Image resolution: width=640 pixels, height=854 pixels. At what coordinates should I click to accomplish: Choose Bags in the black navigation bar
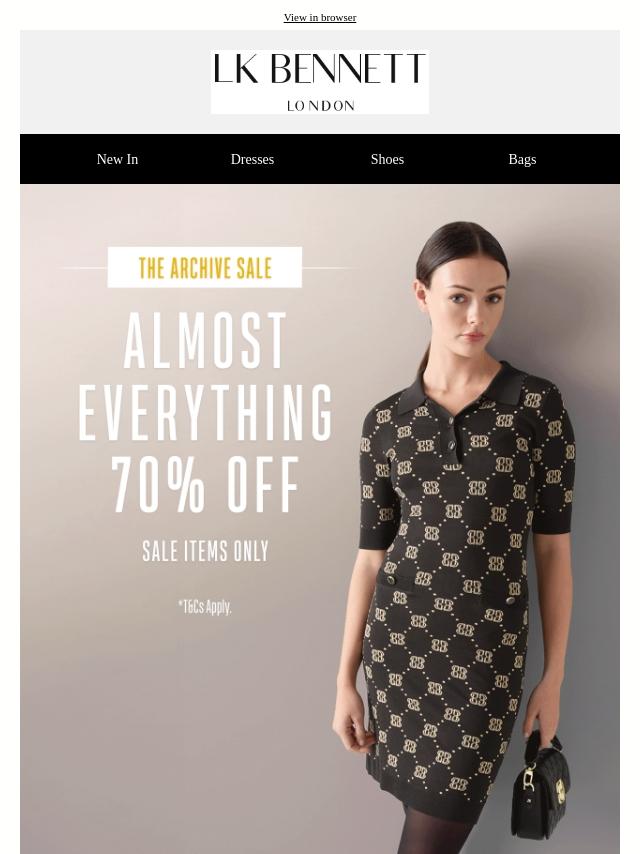522,159
